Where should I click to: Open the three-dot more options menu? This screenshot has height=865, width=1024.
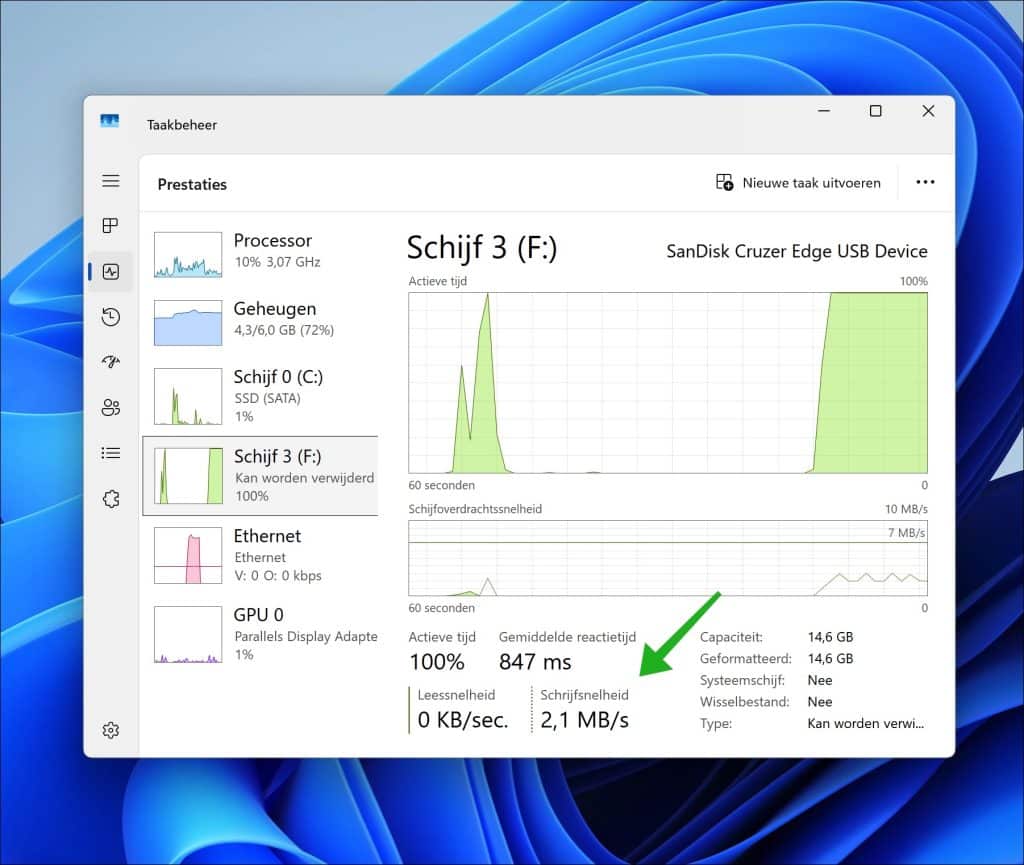(x=925, y=183)
